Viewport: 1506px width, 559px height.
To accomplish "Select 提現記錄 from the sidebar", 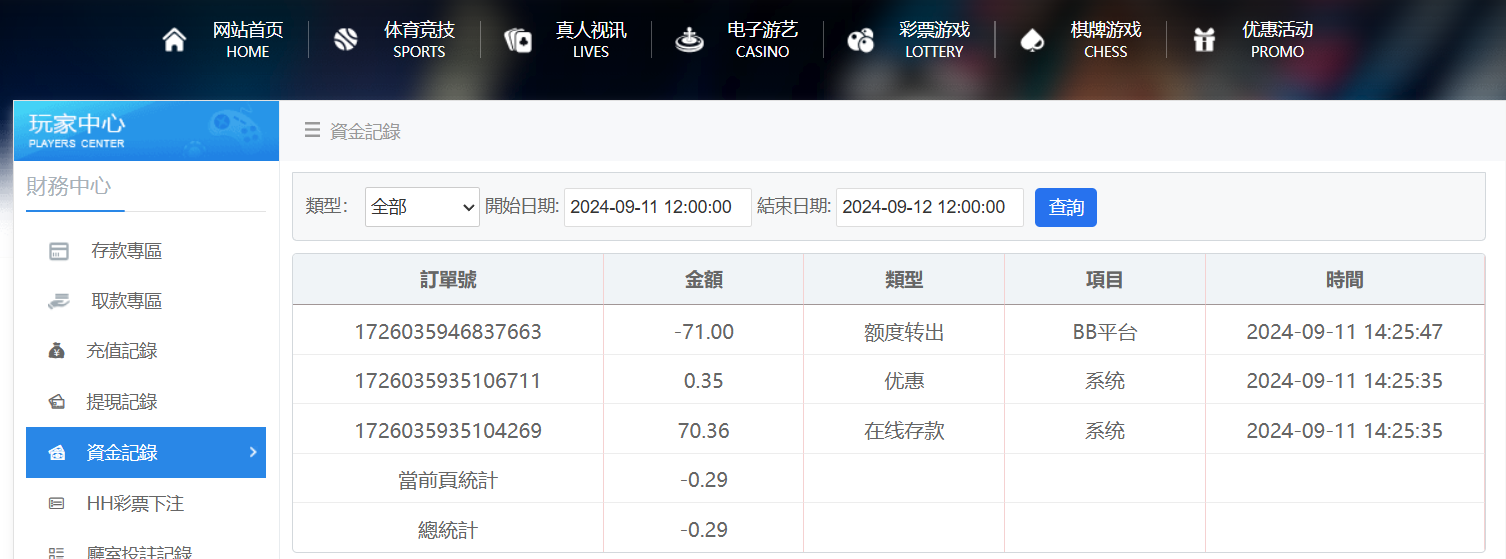I will 122,402.
